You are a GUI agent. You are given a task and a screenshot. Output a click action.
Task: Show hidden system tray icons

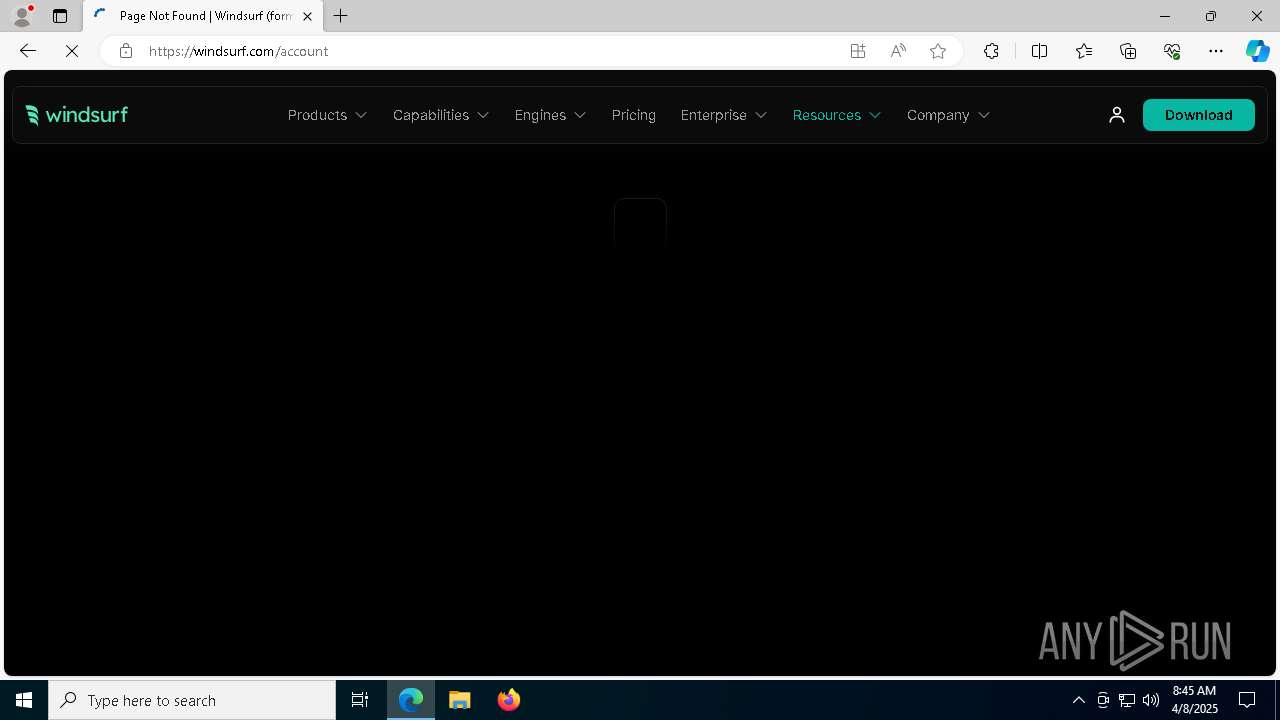pos(1079,700)
